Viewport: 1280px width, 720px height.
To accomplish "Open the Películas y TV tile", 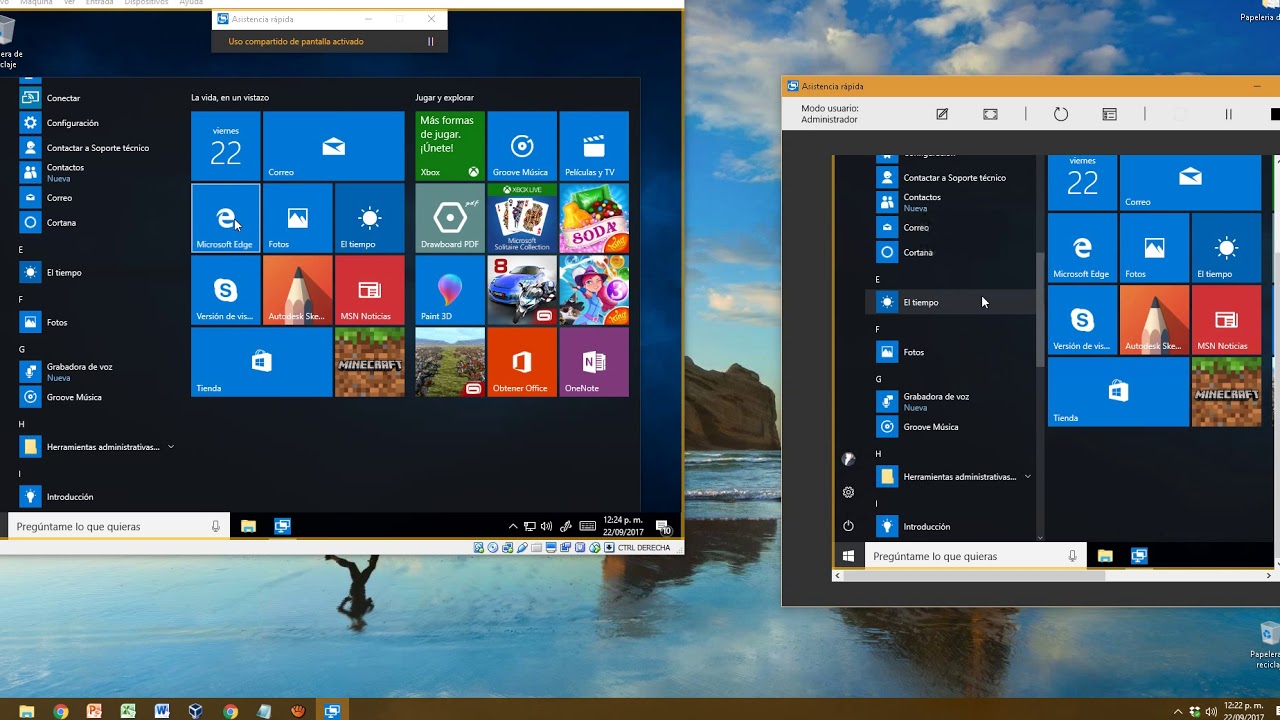I will pos(594,146).
